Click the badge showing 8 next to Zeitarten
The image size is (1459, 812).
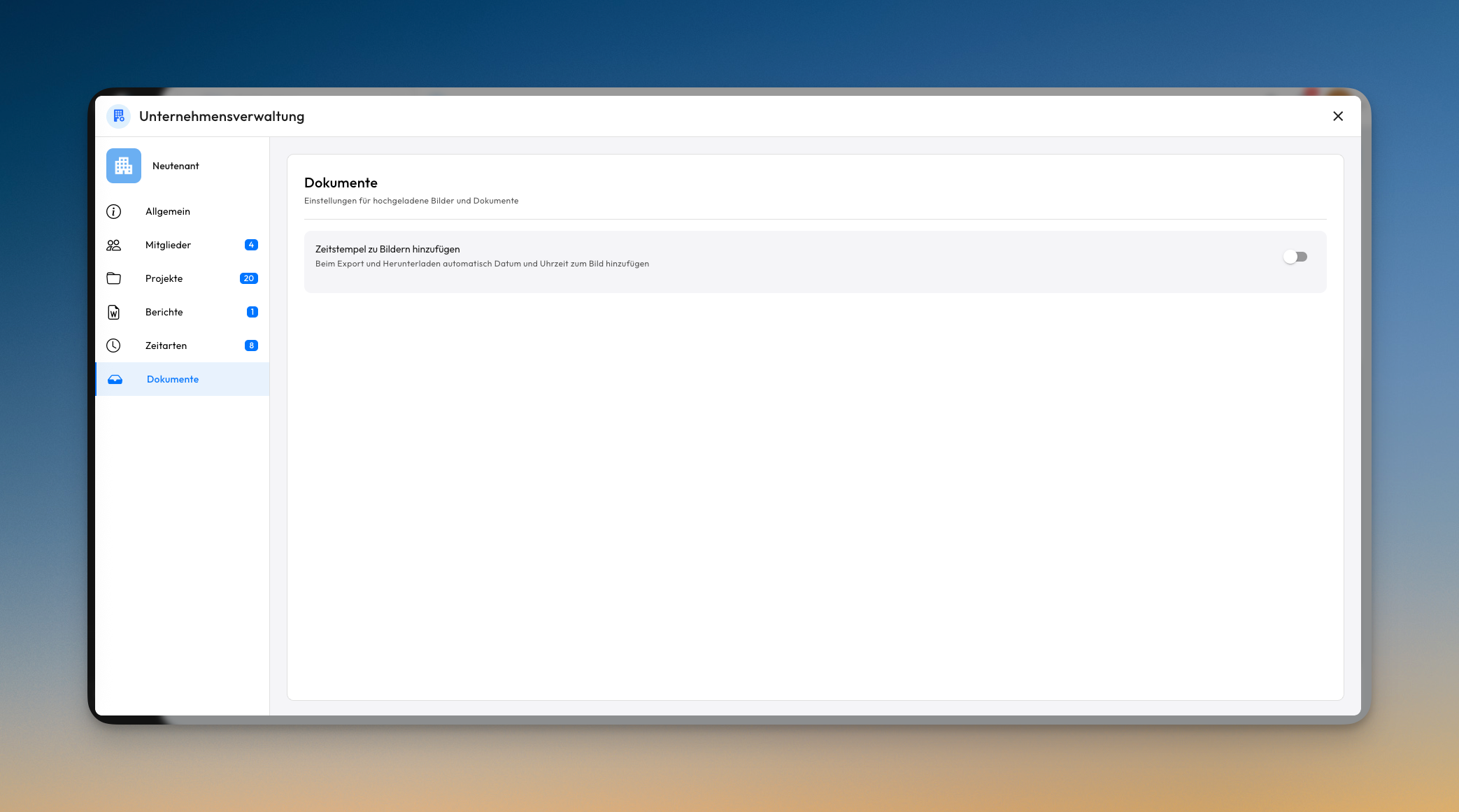(251, 346)
